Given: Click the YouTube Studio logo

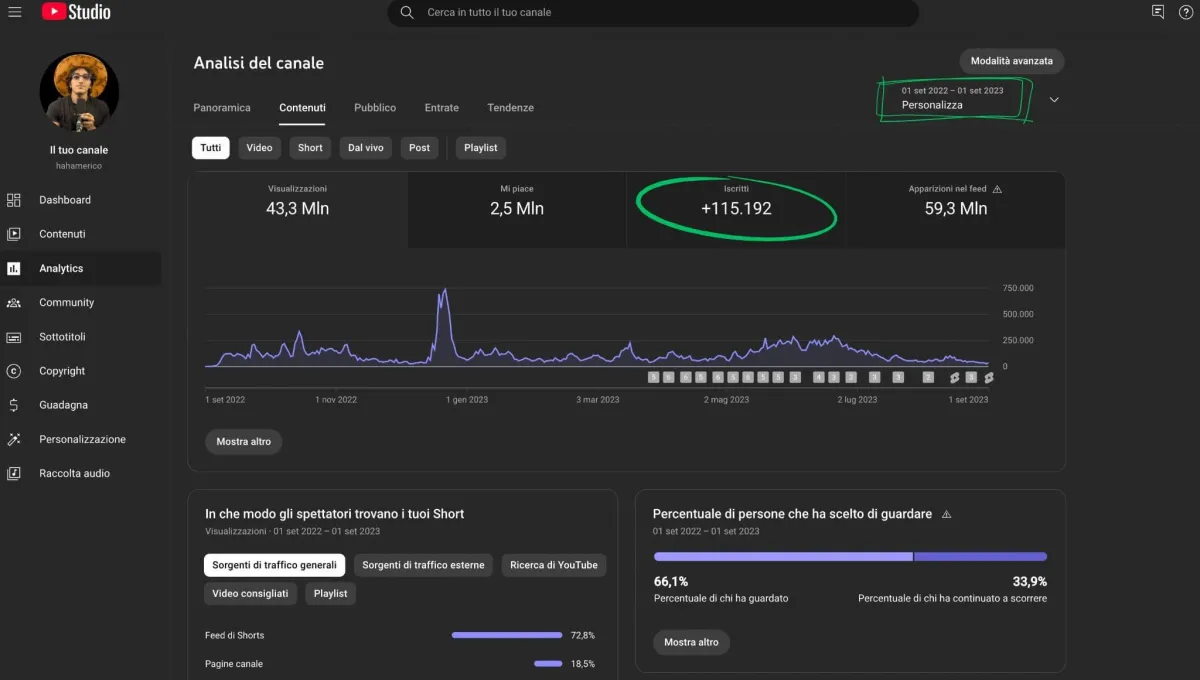Looking at the screenshot, I should (76, 12).
